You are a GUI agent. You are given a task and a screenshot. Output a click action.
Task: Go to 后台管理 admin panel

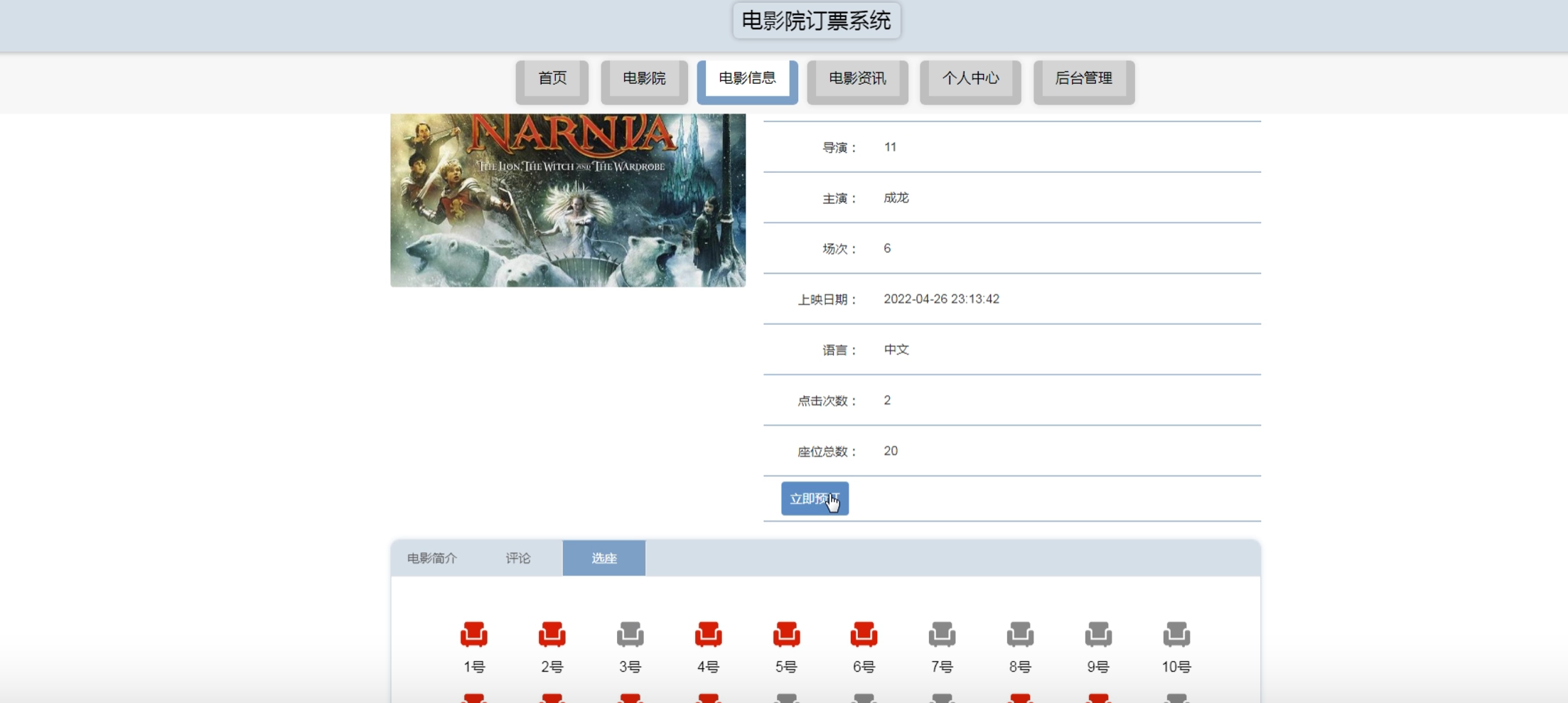coord(1084,82)
